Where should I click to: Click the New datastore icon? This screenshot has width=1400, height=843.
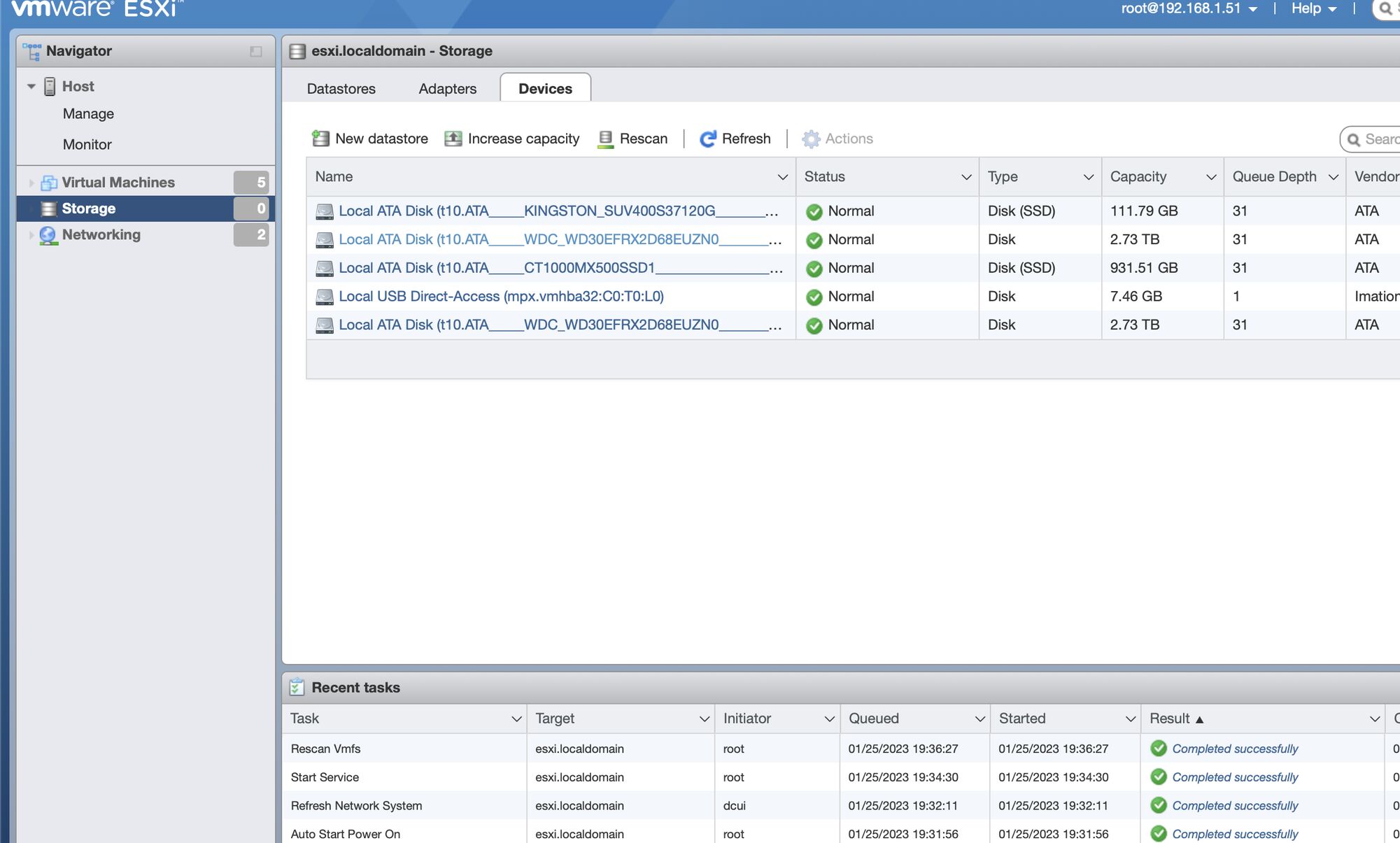[x=320, y=139]
